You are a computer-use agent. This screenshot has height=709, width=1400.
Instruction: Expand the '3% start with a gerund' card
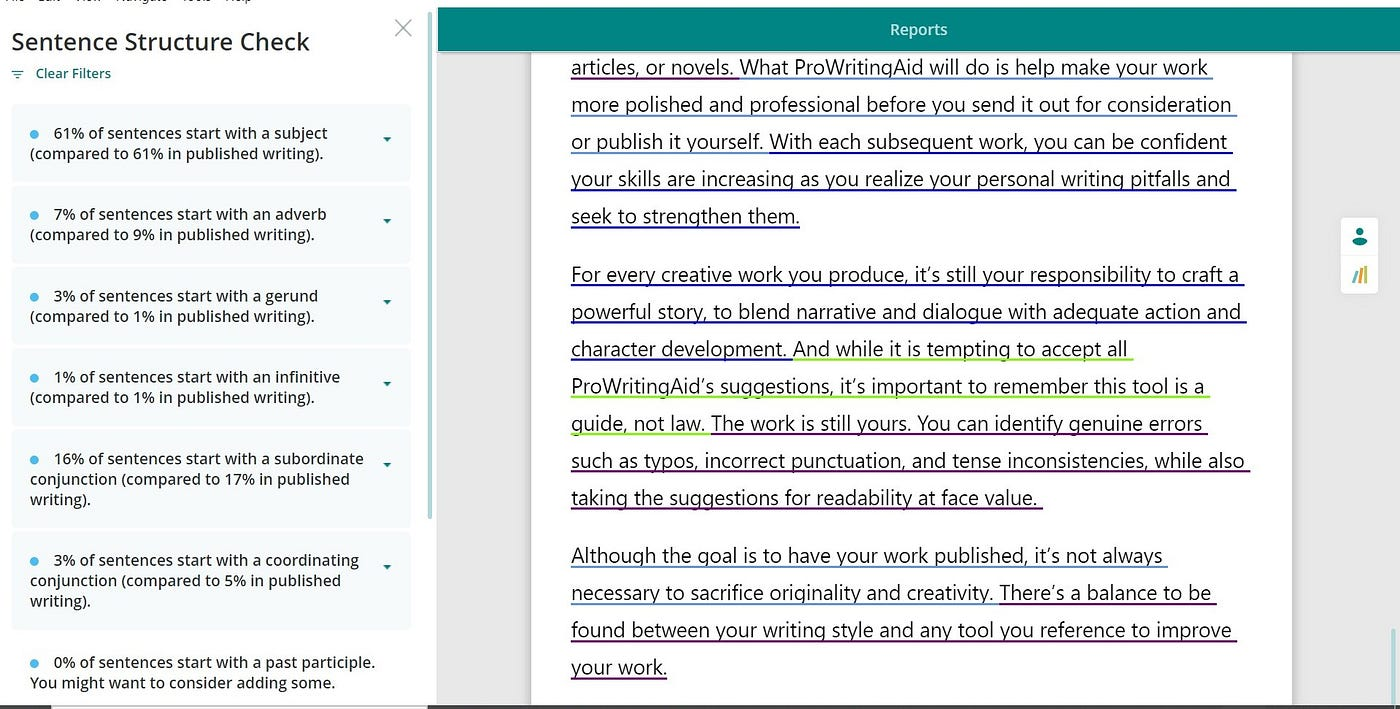387,302
